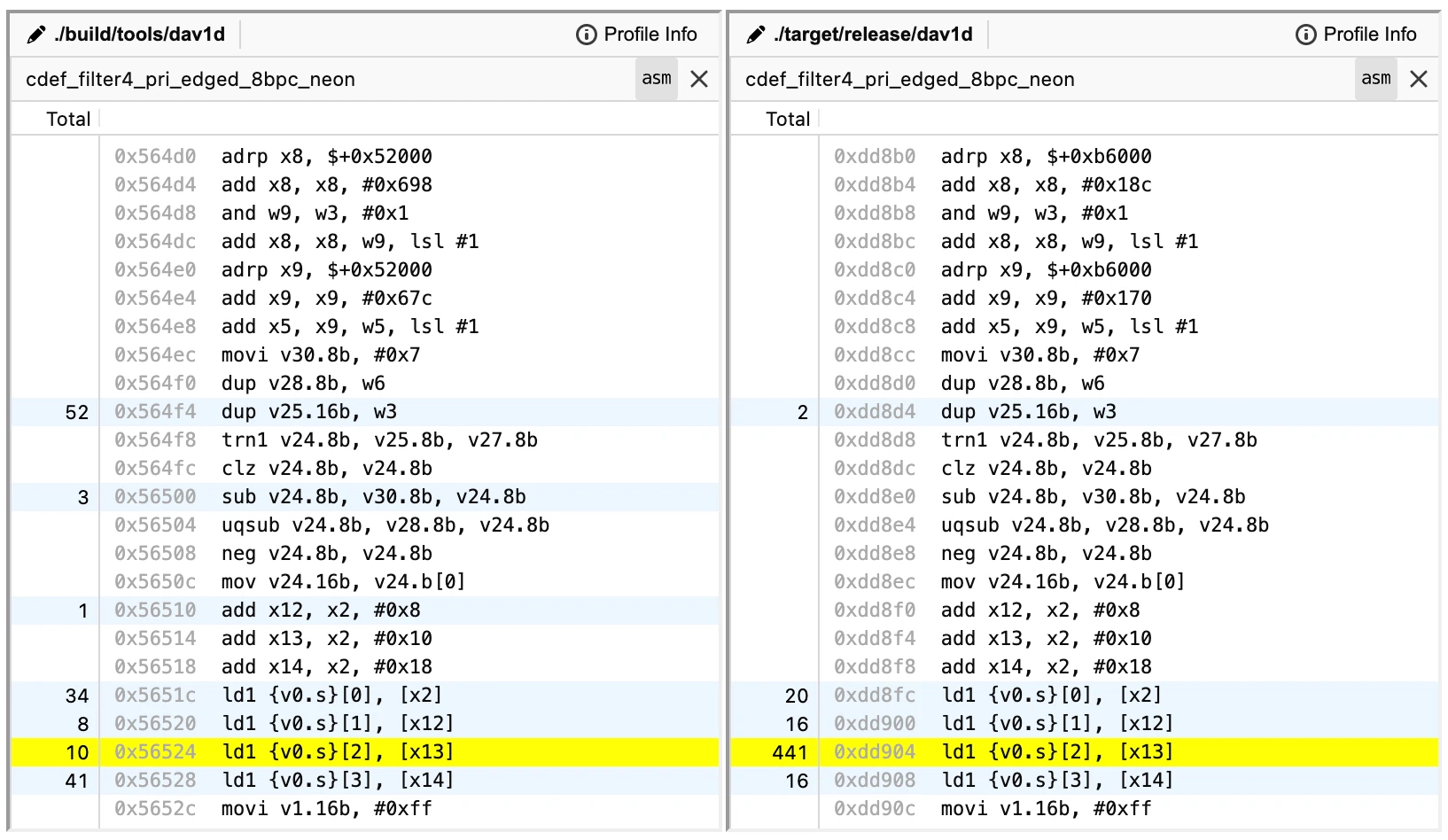Close the right assembly view
This screenshot has height=840, width=1448.
click(1418, 78)
